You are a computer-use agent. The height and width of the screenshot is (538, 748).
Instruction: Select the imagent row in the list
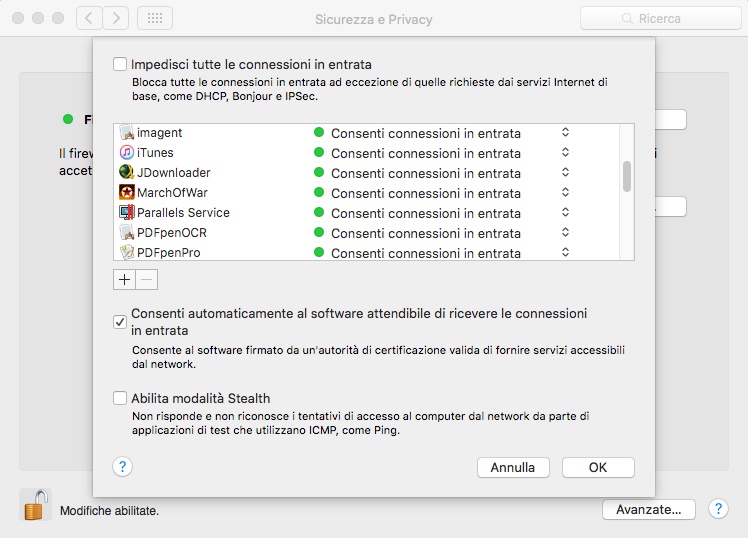[x=366, y=133]
